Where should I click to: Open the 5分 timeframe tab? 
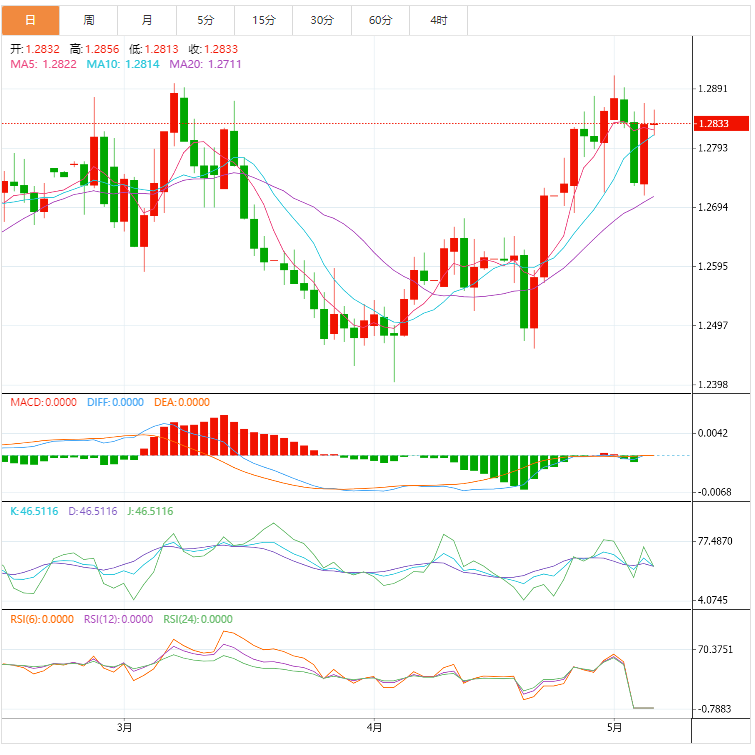click(205, 20)
